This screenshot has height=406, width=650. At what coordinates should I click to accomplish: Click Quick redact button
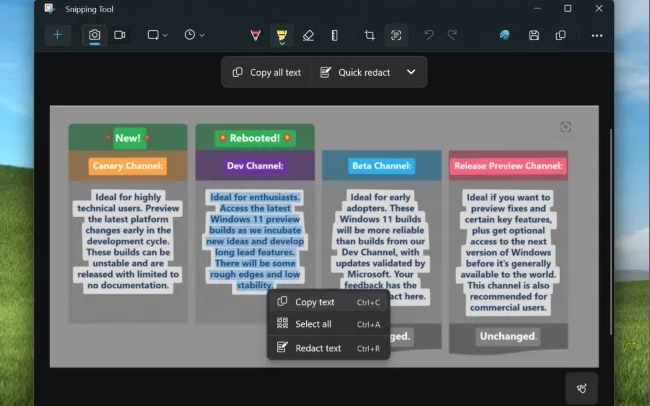point(355,72)
